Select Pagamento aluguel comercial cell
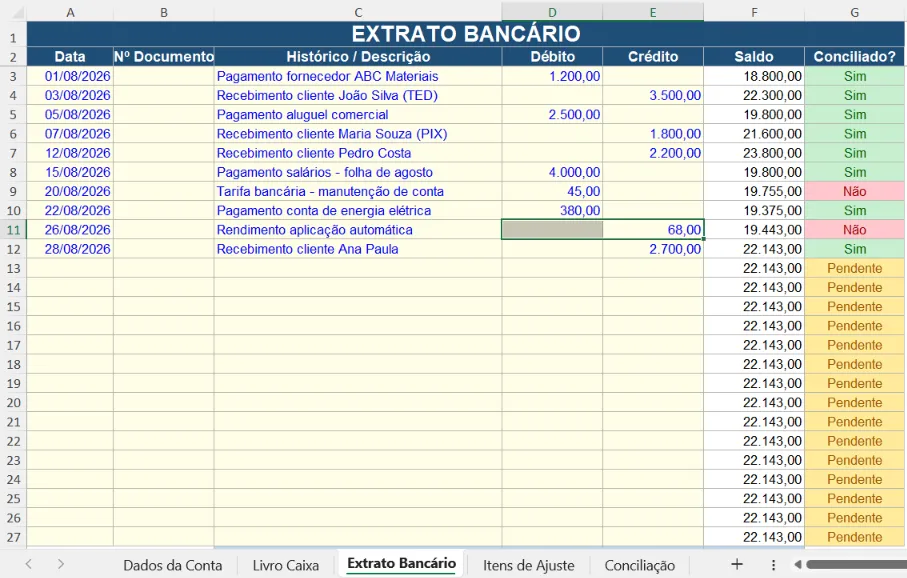 click(358, 115)
